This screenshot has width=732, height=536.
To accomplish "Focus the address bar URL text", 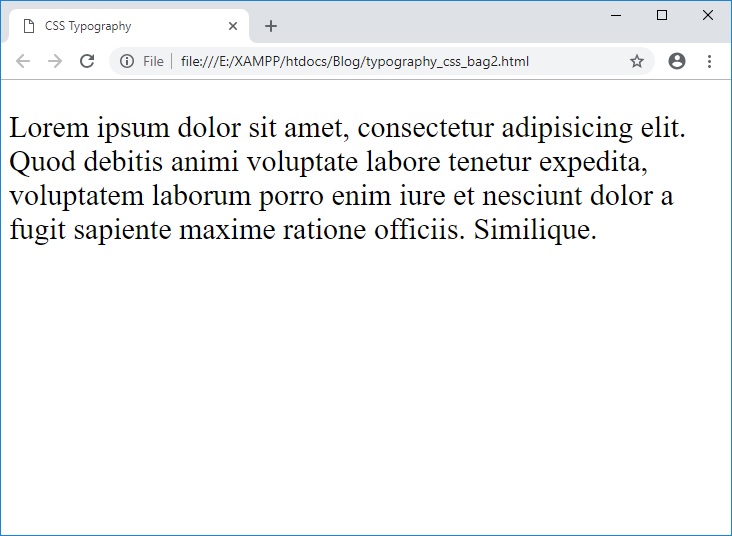I will [x=355, y=61].
